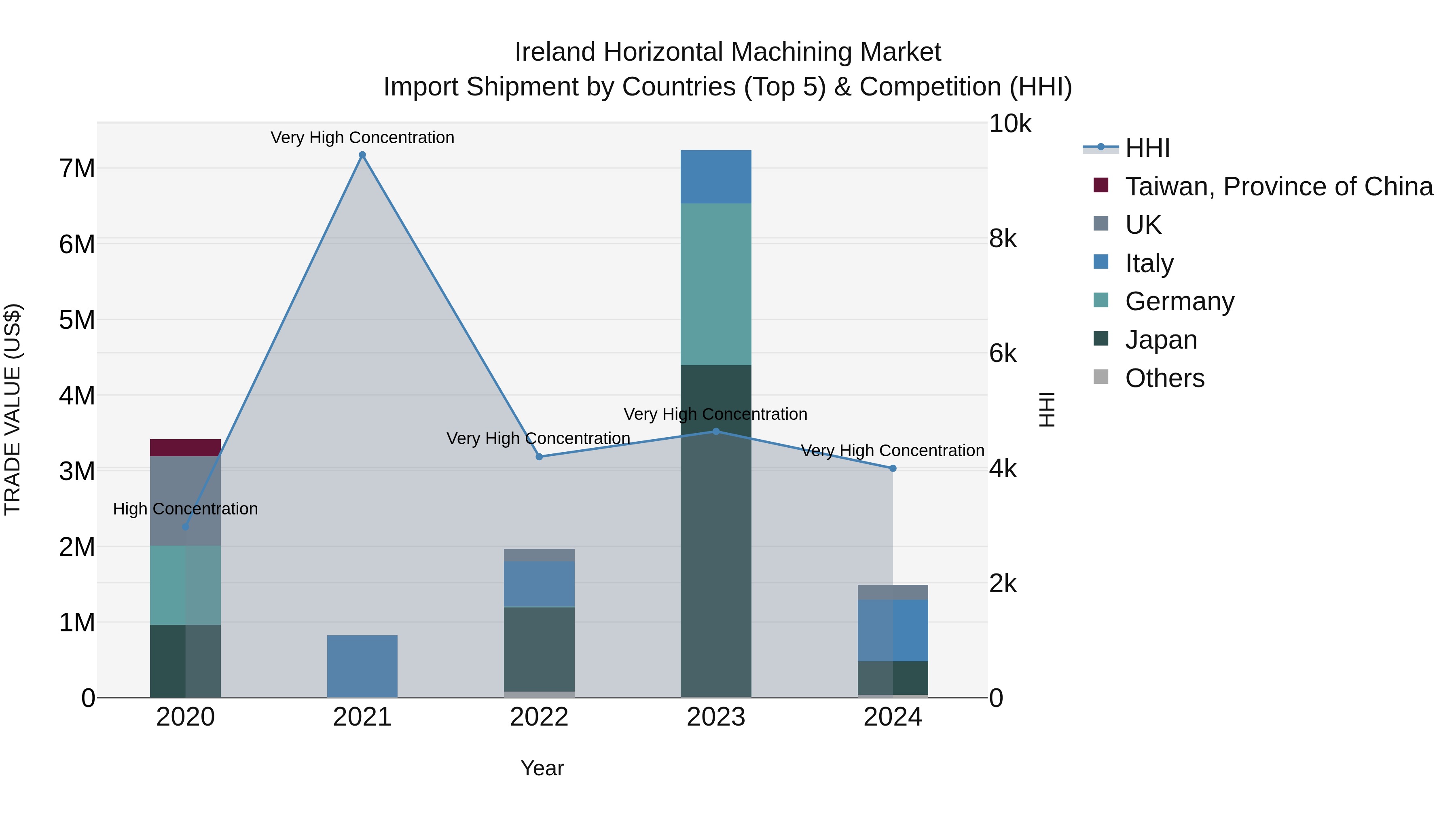Viewport: 1456px width, 819px height.
Task: Toggle the Taiwan, Province of China legend entry
Action: 1263,186
